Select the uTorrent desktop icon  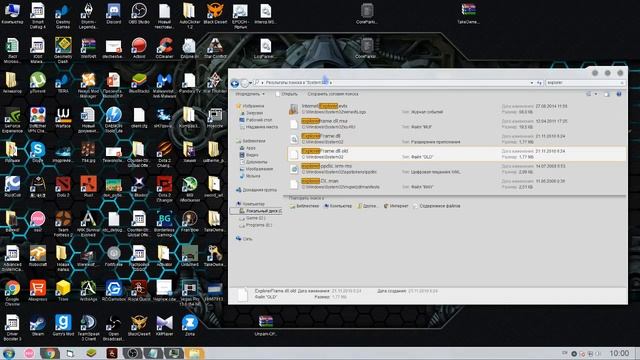click(x=38, y=83)
